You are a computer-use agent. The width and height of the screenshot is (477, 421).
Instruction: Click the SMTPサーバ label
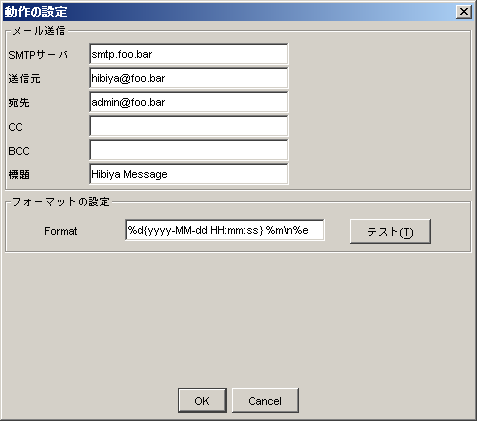(x=38, y=55)
